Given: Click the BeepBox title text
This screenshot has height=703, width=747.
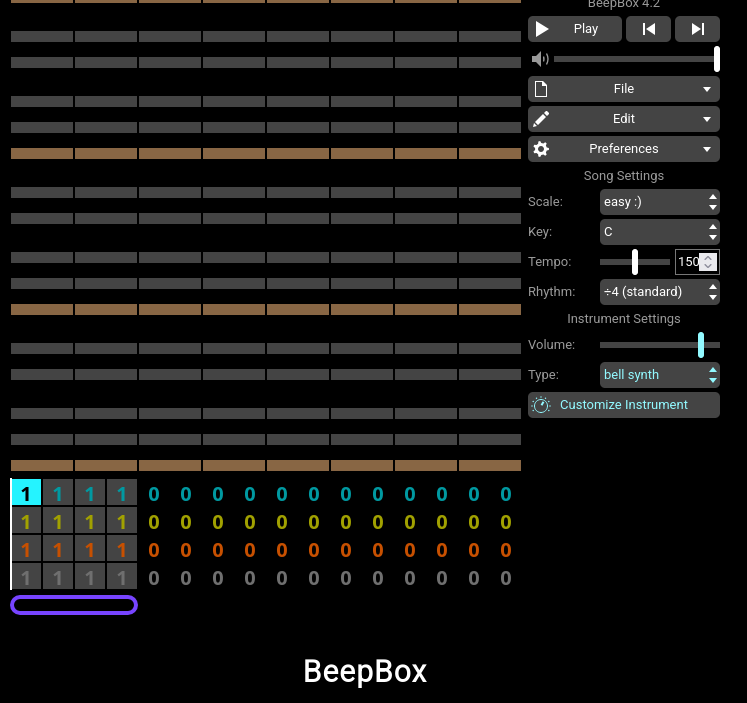Looking at the screenshot, I should point(365,671).
